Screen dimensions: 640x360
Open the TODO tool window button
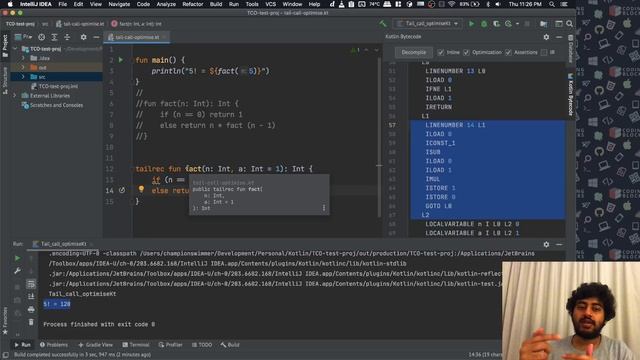point(202,345)
